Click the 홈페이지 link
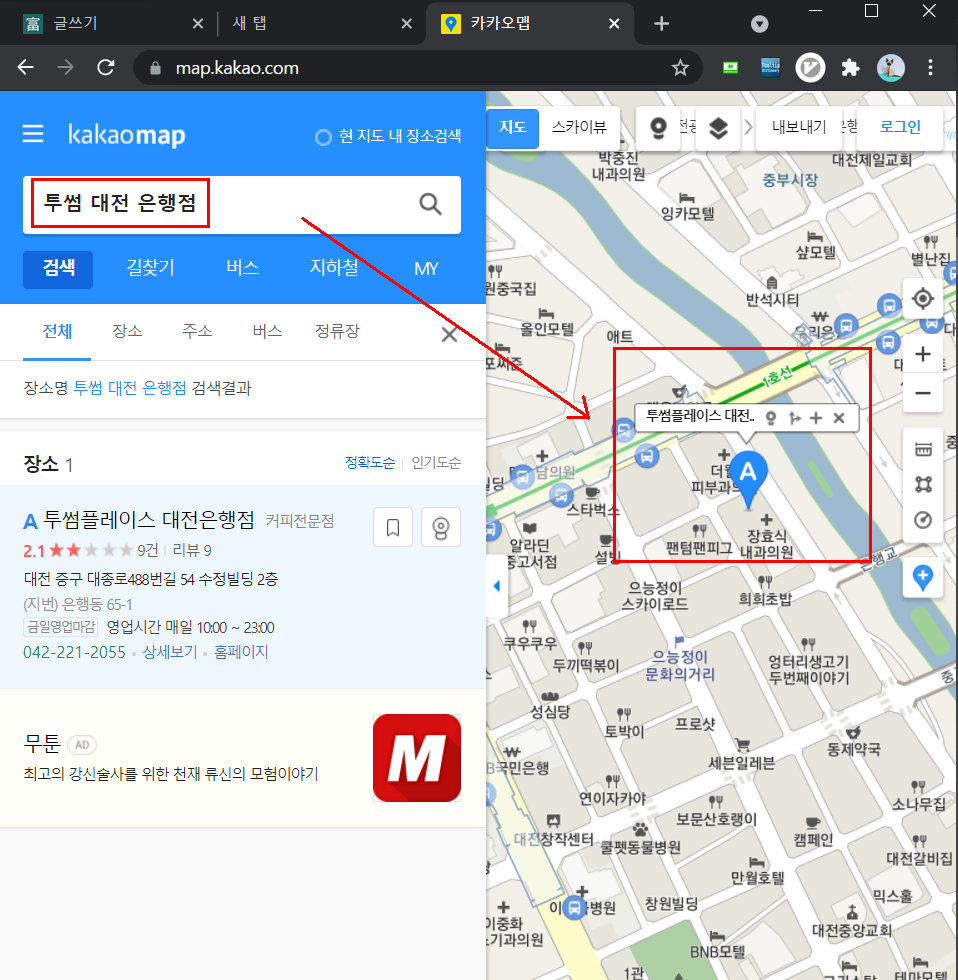Viewport: 958px width, 980px height. (x=241, y=652)
